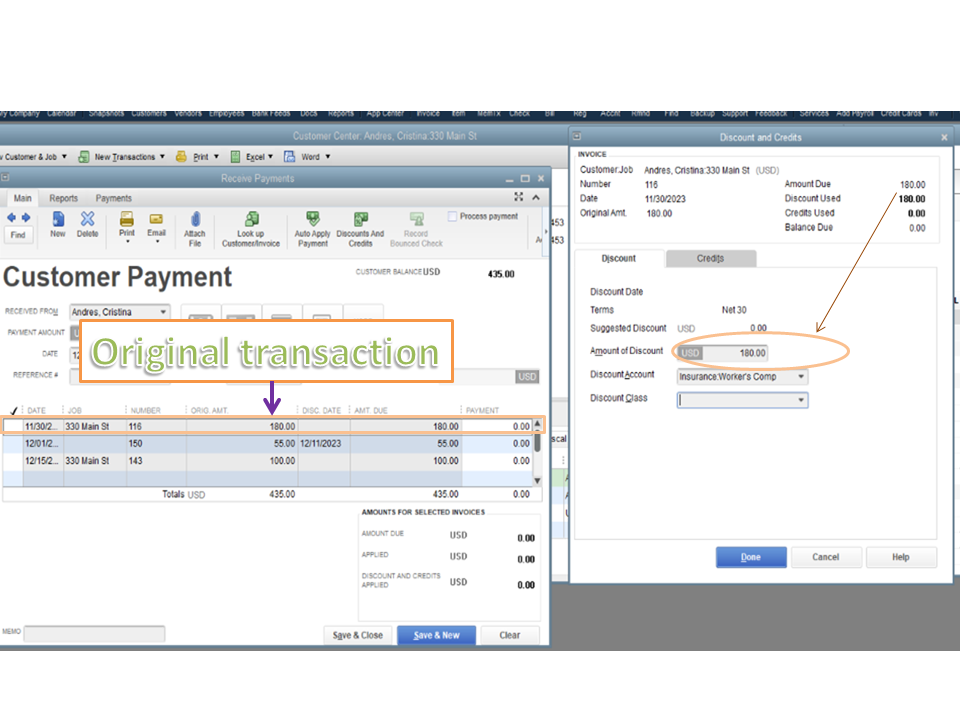Click the Find button

18,235
